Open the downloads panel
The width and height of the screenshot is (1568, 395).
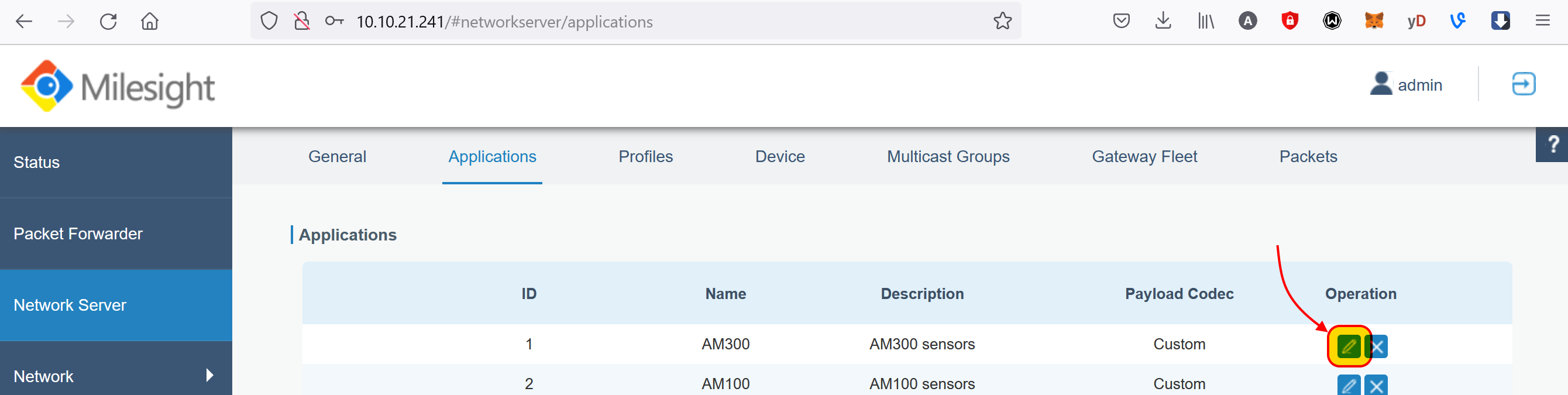tap(1163, 22)
